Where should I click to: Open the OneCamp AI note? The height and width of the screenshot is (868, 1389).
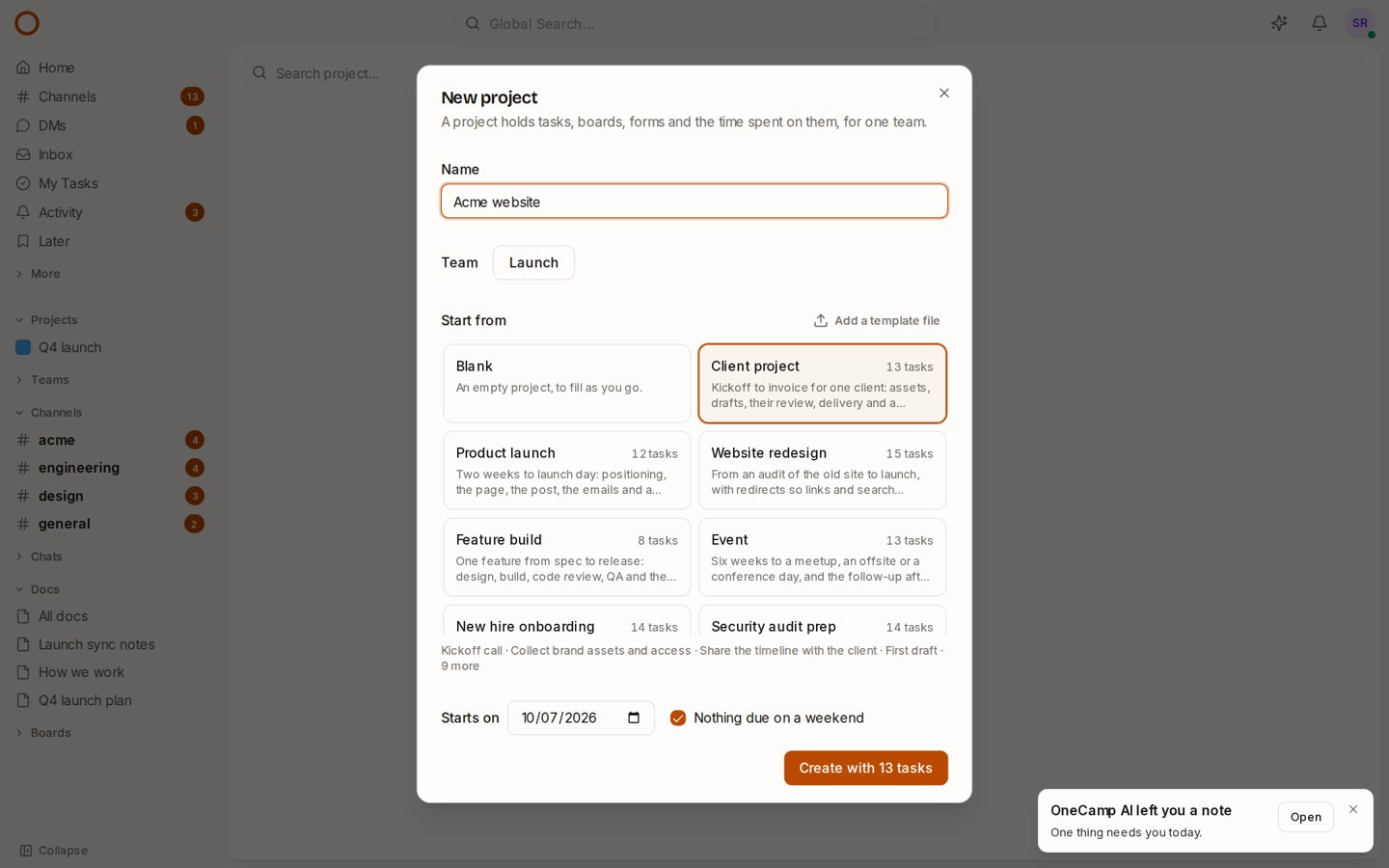(x=1305, y=817)
